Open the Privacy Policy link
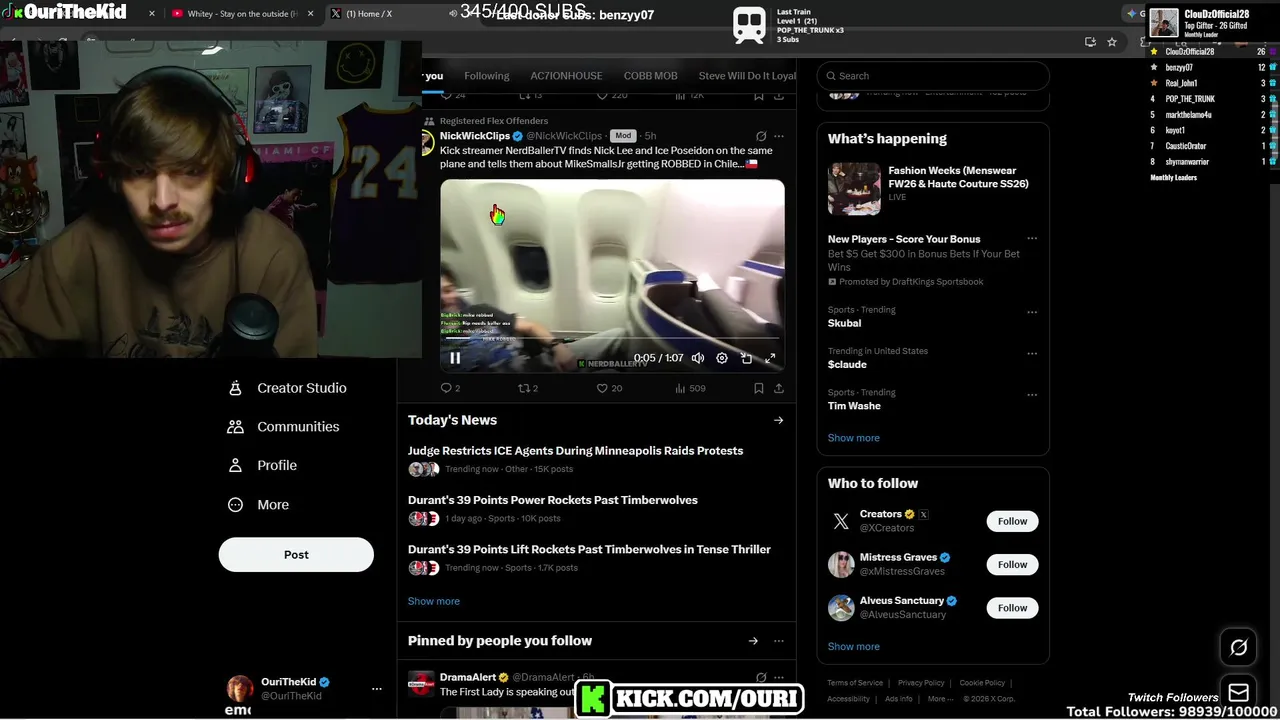The width and height of the screenshot is (1280, 720). 921,683
